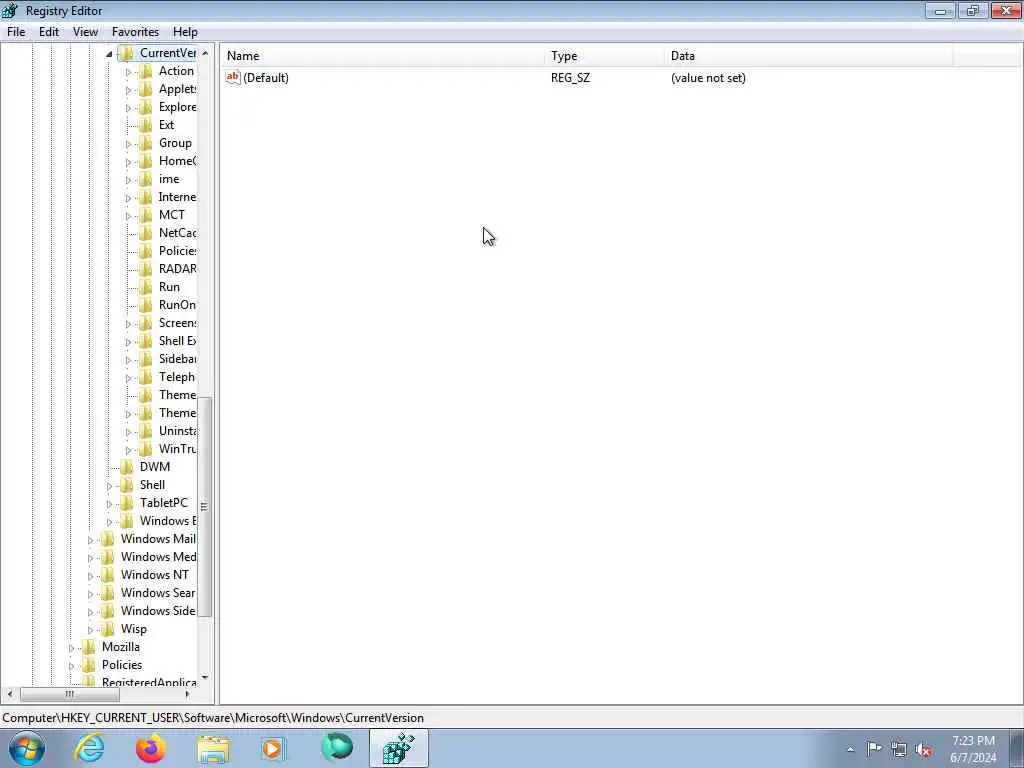1024x768 pixels.
Task: Select the Windows Media key
Action: pyautogui.click(x=158, y=556)
